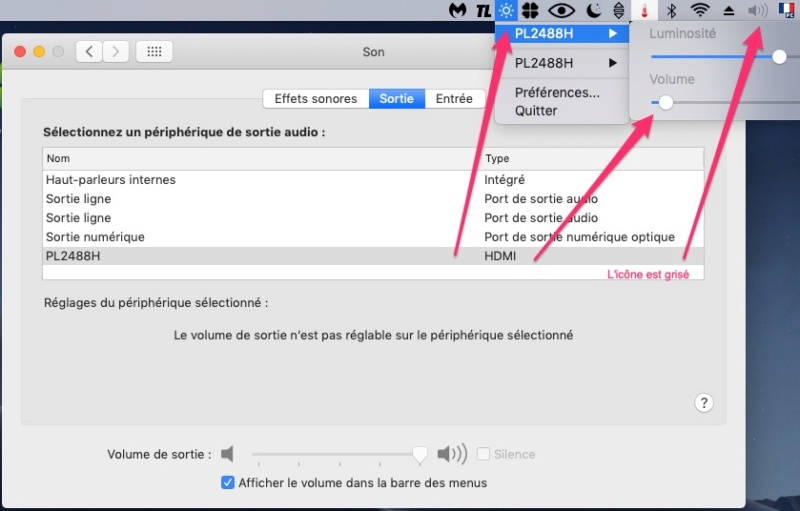Click Port de sortie numérique optique cell
800x511 pixels.
(579, 237)
